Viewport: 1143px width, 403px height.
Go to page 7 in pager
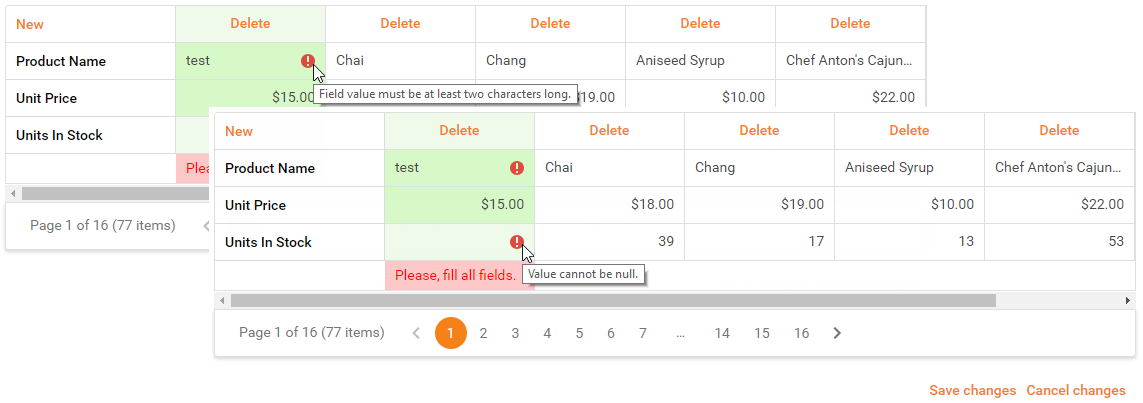642,333
